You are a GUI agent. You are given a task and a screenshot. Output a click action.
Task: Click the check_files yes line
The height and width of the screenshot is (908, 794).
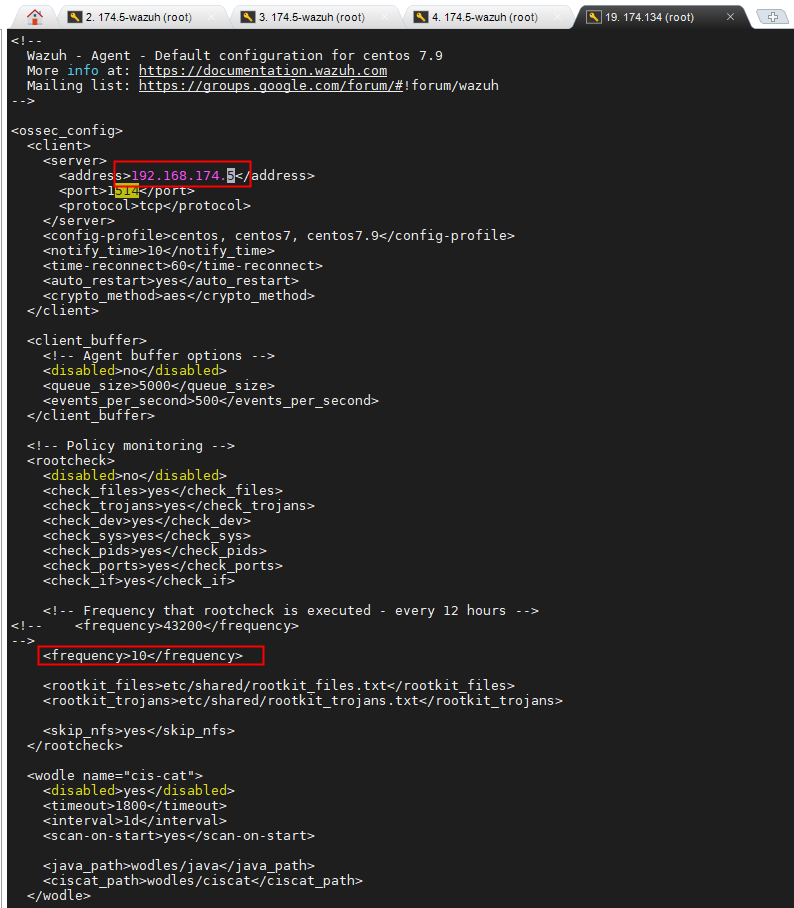point(163,490)
